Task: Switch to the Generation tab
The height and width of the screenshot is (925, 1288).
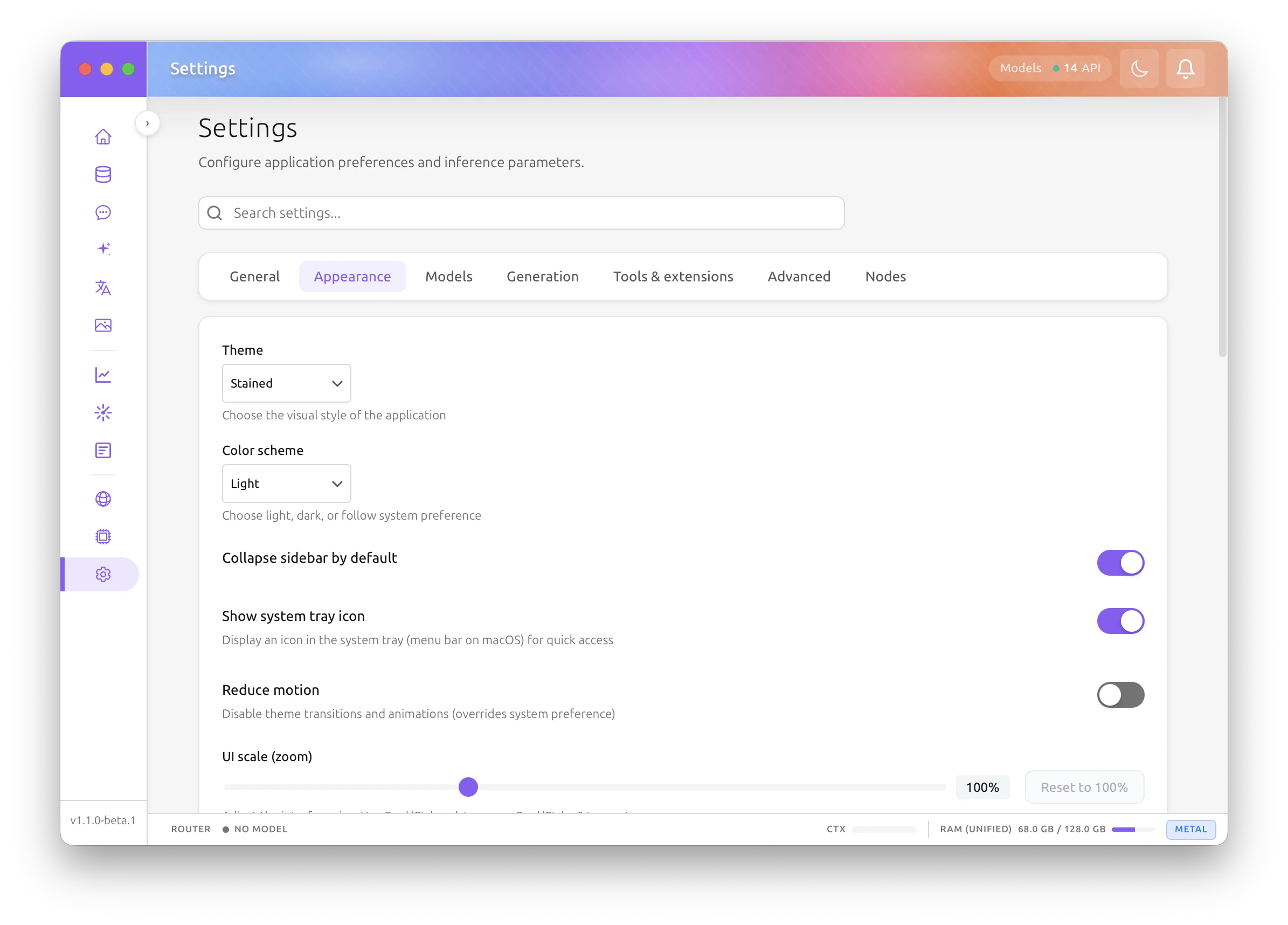Action: 542,277
